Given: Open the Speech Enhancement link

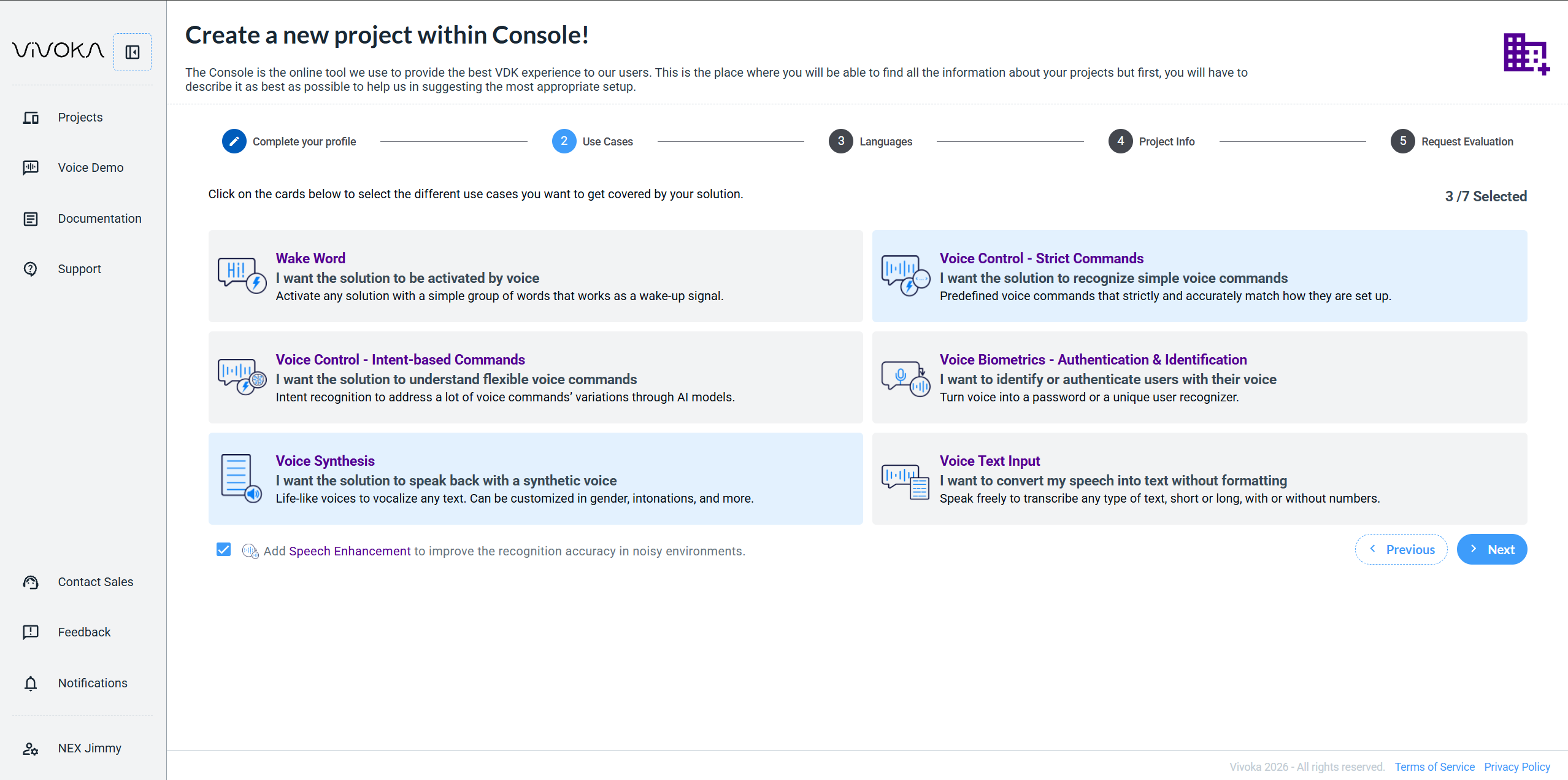Looking at the screenshot, I should (x=350, y=551).
